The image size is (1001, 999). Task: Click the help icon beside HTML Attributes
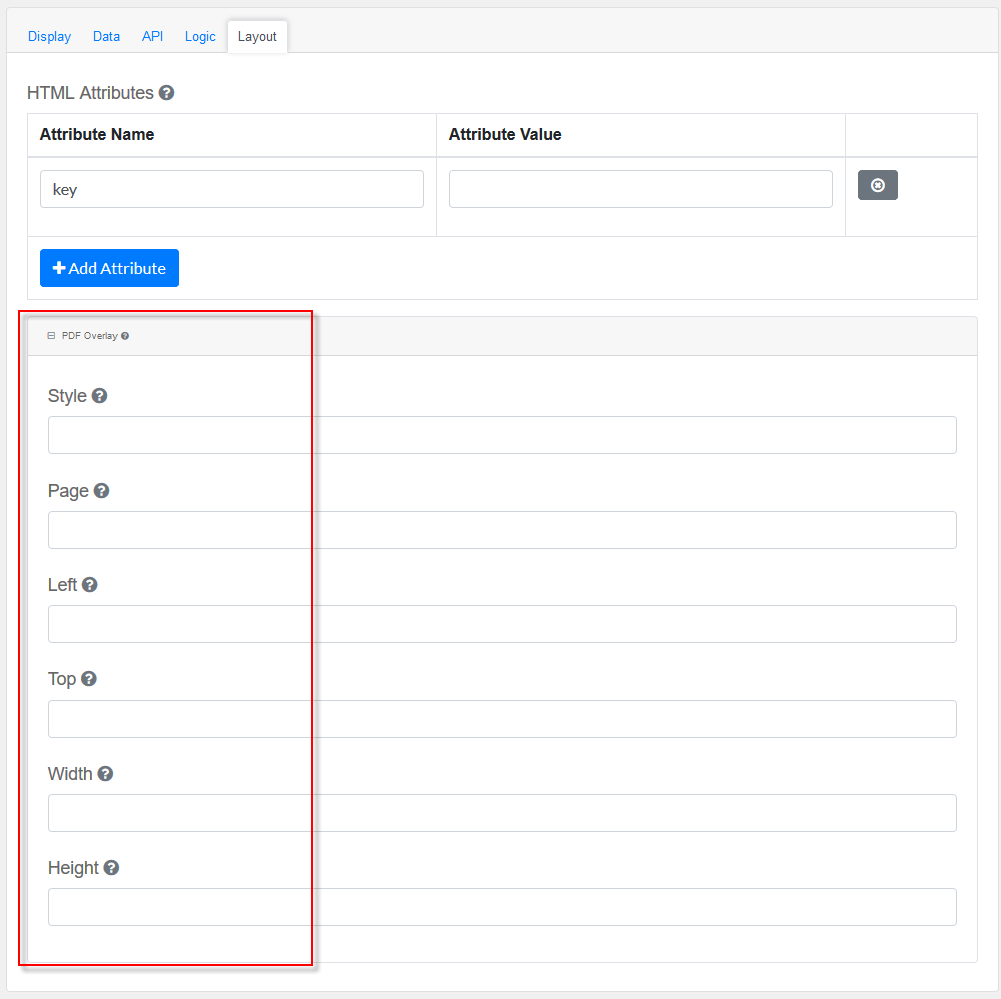point(166,93)
